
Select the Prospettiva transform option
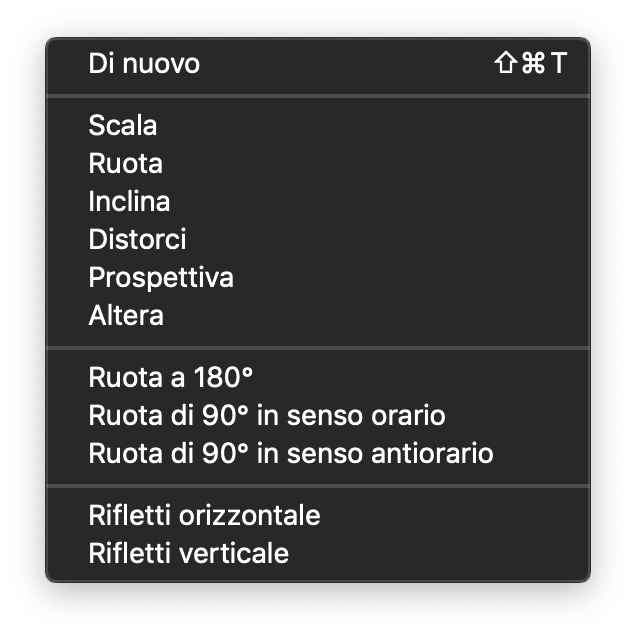click(x=161, y=278)
